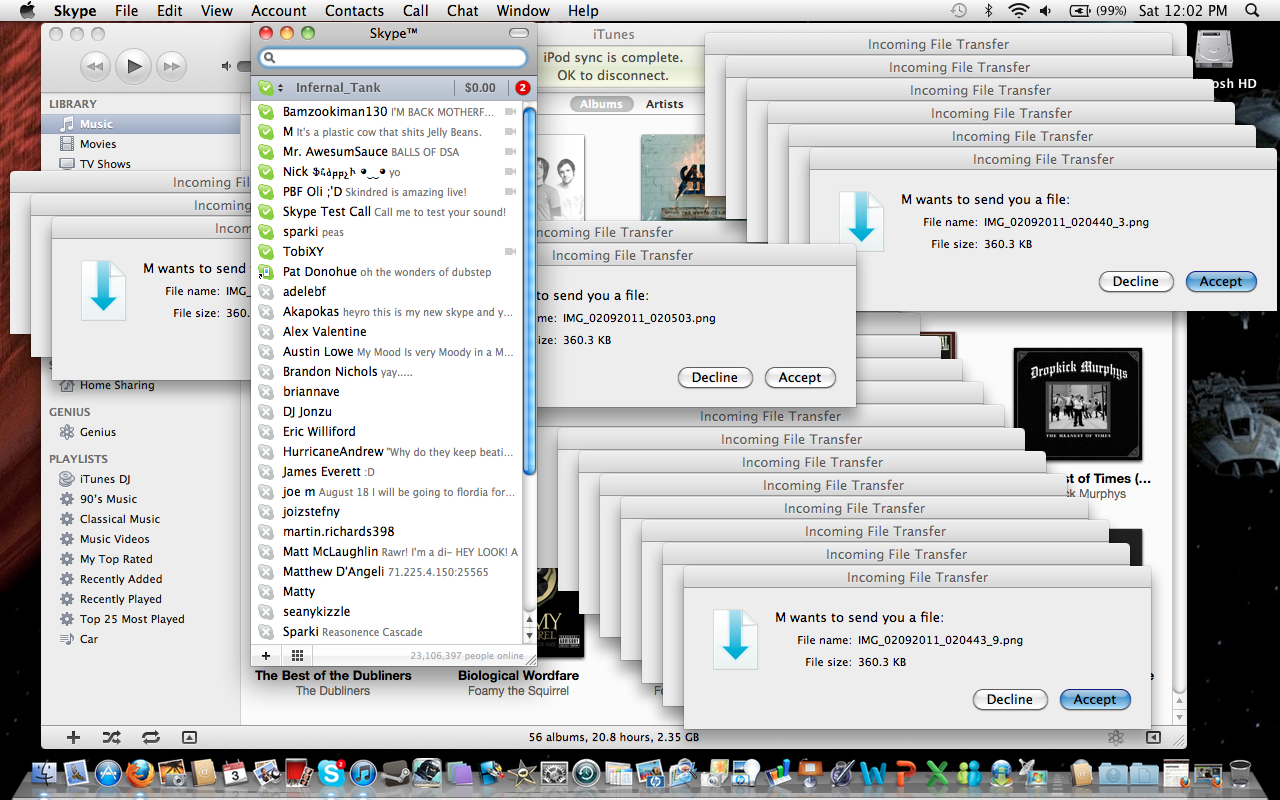
Task: Select Genius in iTunes sidebar
Action: 141,432
